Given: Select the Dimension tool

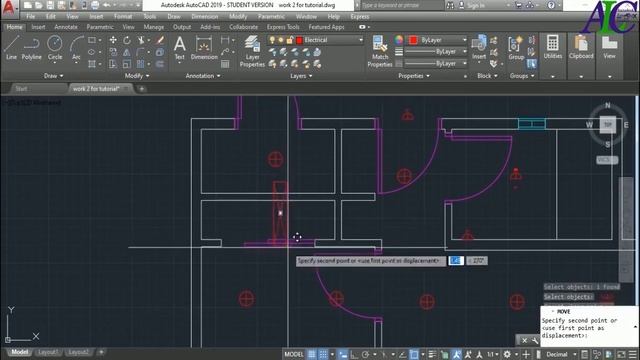Looking at the screenshot, I should [x=204, y=48].
